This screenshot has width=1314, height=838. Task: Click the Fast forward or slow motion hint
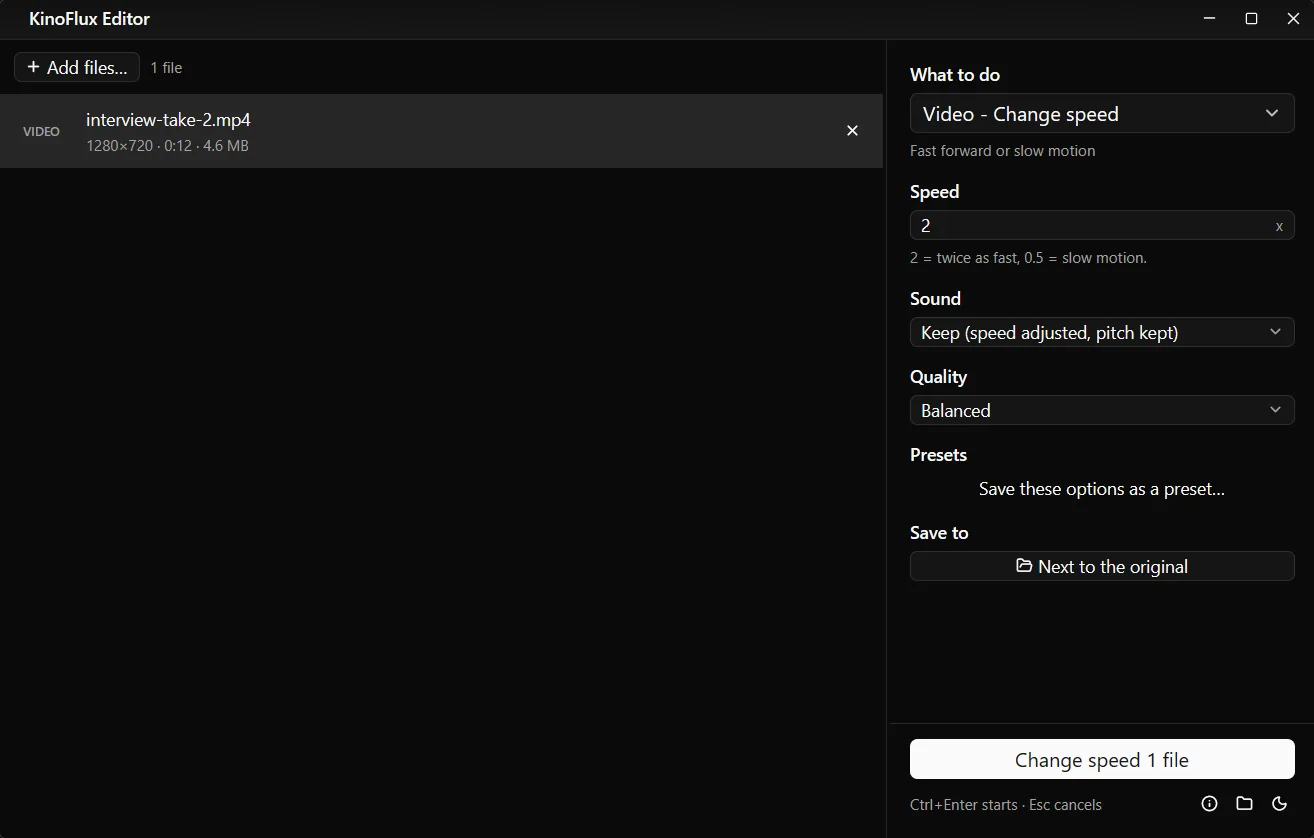1002,151
